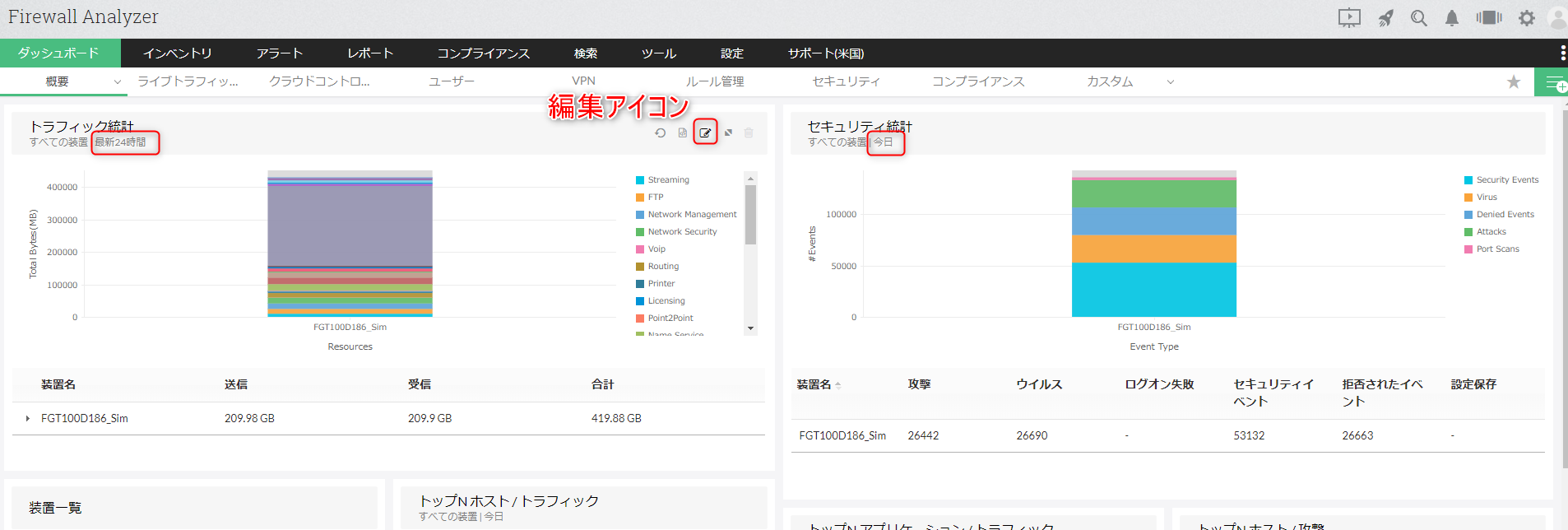Maximize the トラフィック統計 widget
Image resolution: width=1568 pixels, height=530 pixels.
click(x=728, y=132)
